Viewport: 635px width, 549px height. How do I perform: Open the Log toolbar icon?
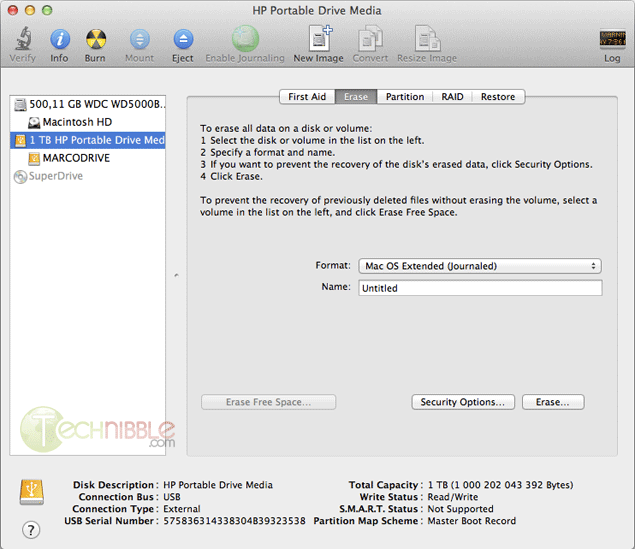[x=612, y=39]
